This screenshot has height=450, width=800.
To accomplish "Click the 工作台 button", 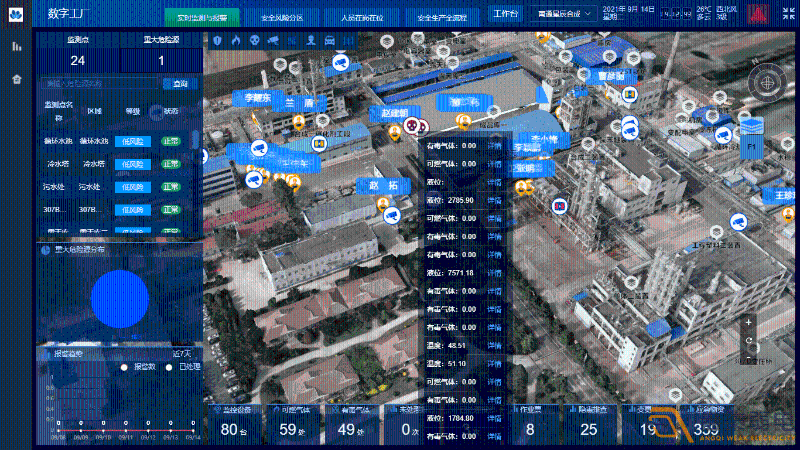I will coord(506,17).
